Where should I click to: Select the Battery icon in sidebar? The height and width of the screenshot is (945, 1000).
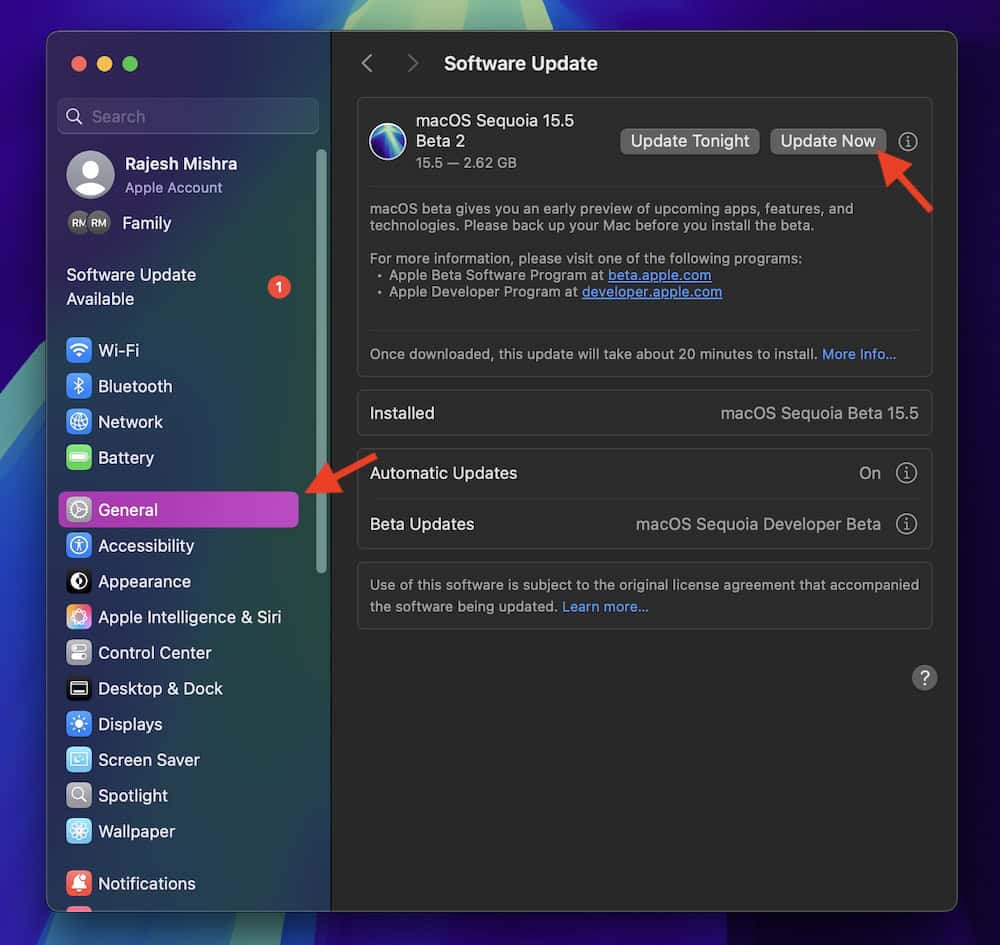click(x=79, y=458)
